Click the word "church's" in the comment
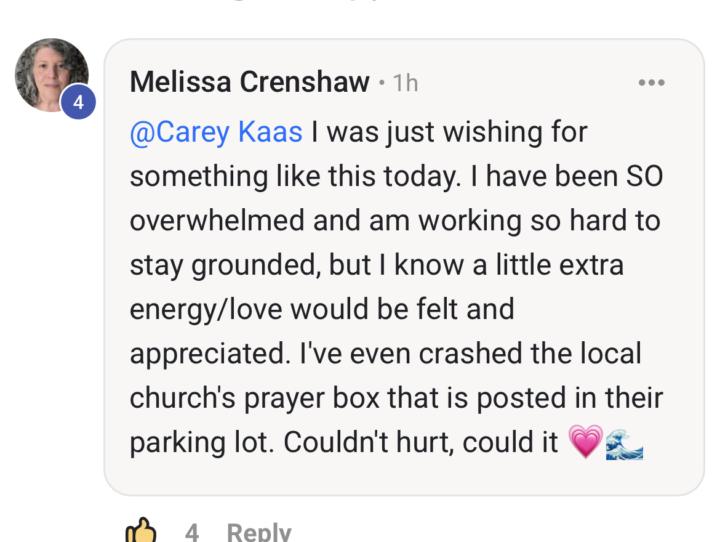 183,398
